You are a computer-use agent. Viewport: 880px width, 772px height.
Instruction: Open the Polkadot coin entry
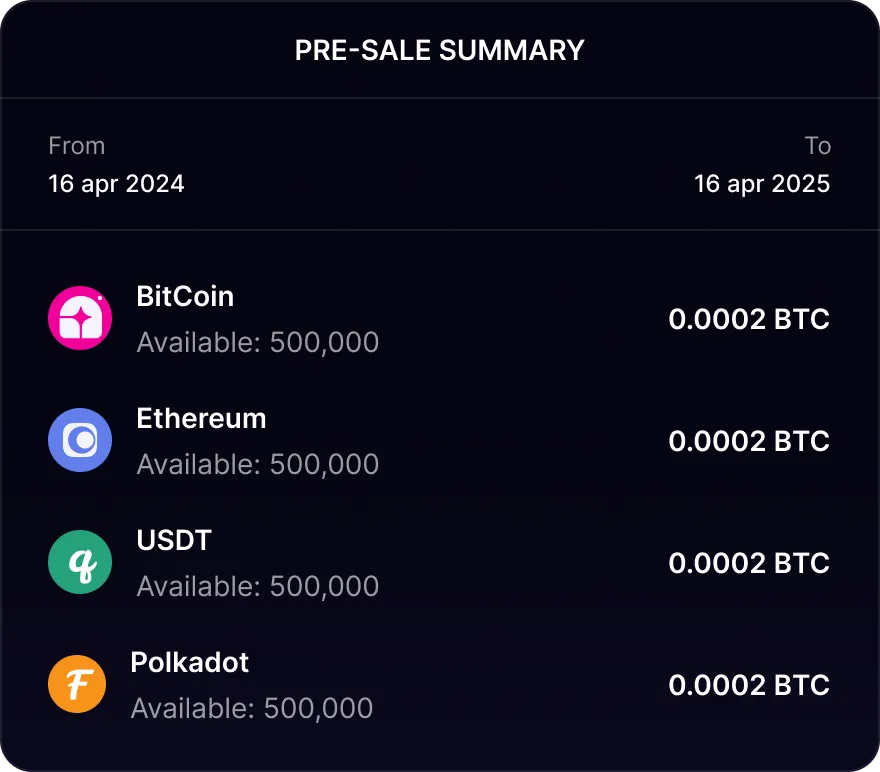coord(189,662)
